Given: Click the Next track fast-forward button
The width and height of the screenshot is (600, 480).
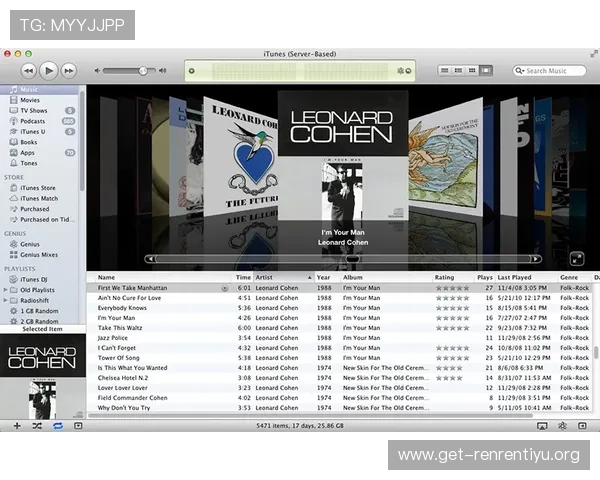Looking at the screenshot, I should 69,71.
